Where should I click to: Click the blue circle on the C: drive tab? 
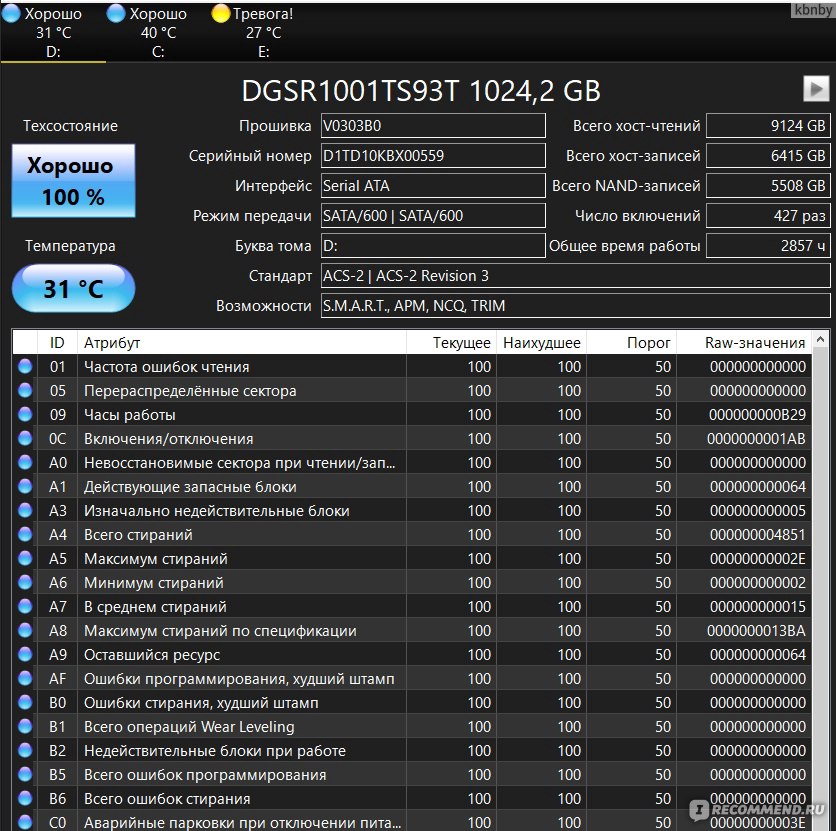pos(113,13)
